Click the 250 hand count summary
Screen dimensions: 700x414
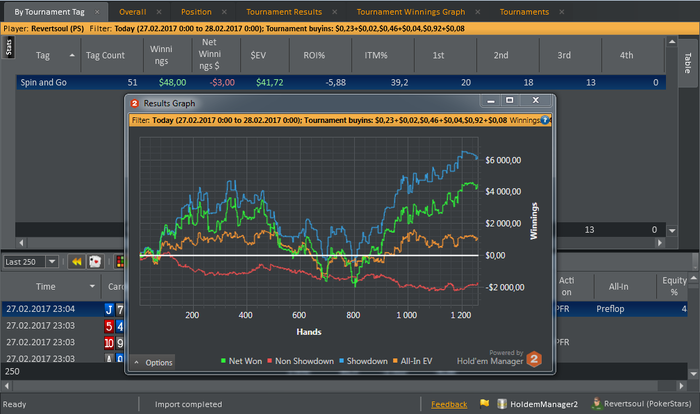pyautogui.click(x=12, y=371)
